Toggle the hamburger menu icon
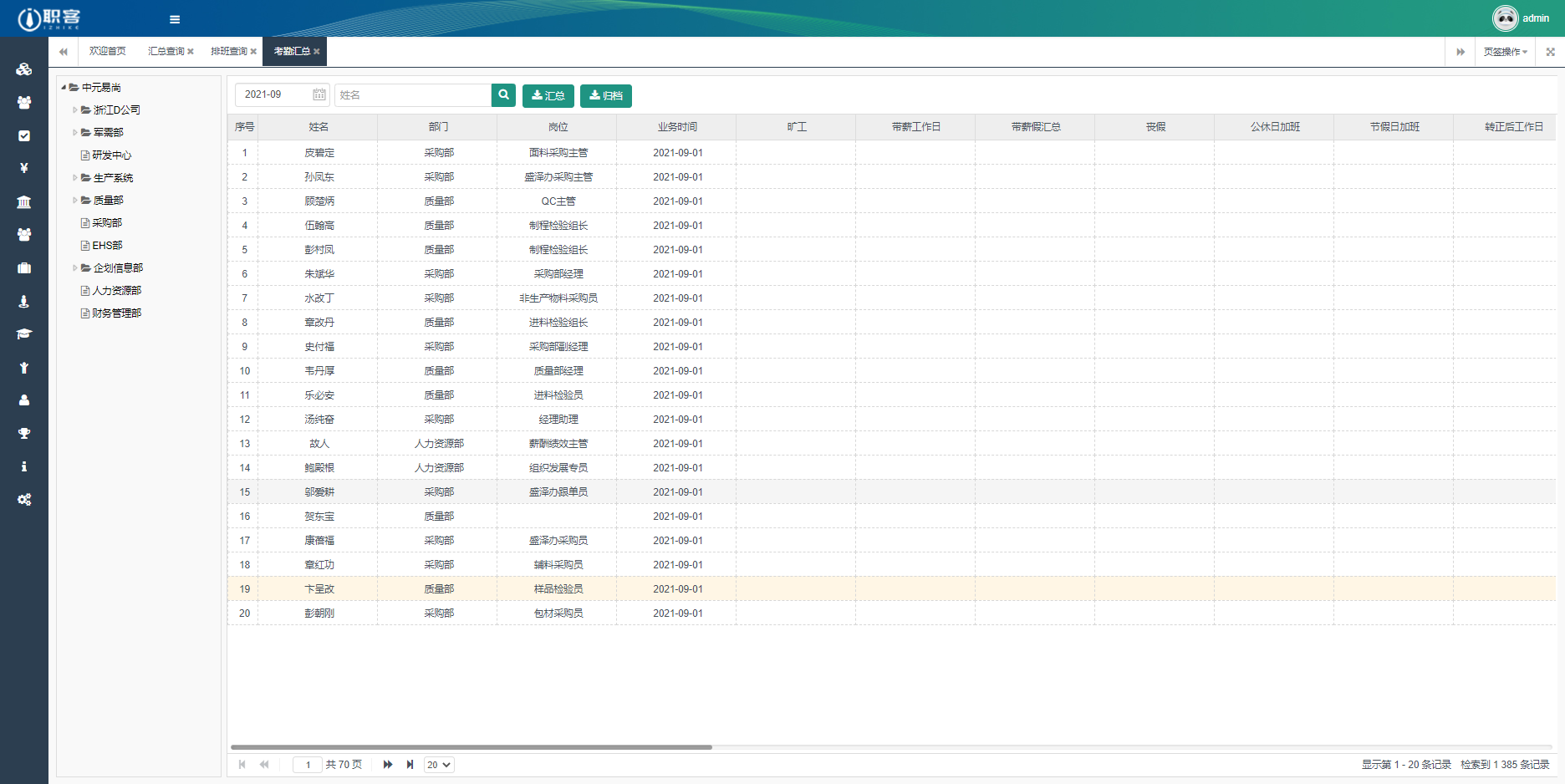The width and height of the screenshot is (1565, 784). pyautogui.click(x=175, y=19)
